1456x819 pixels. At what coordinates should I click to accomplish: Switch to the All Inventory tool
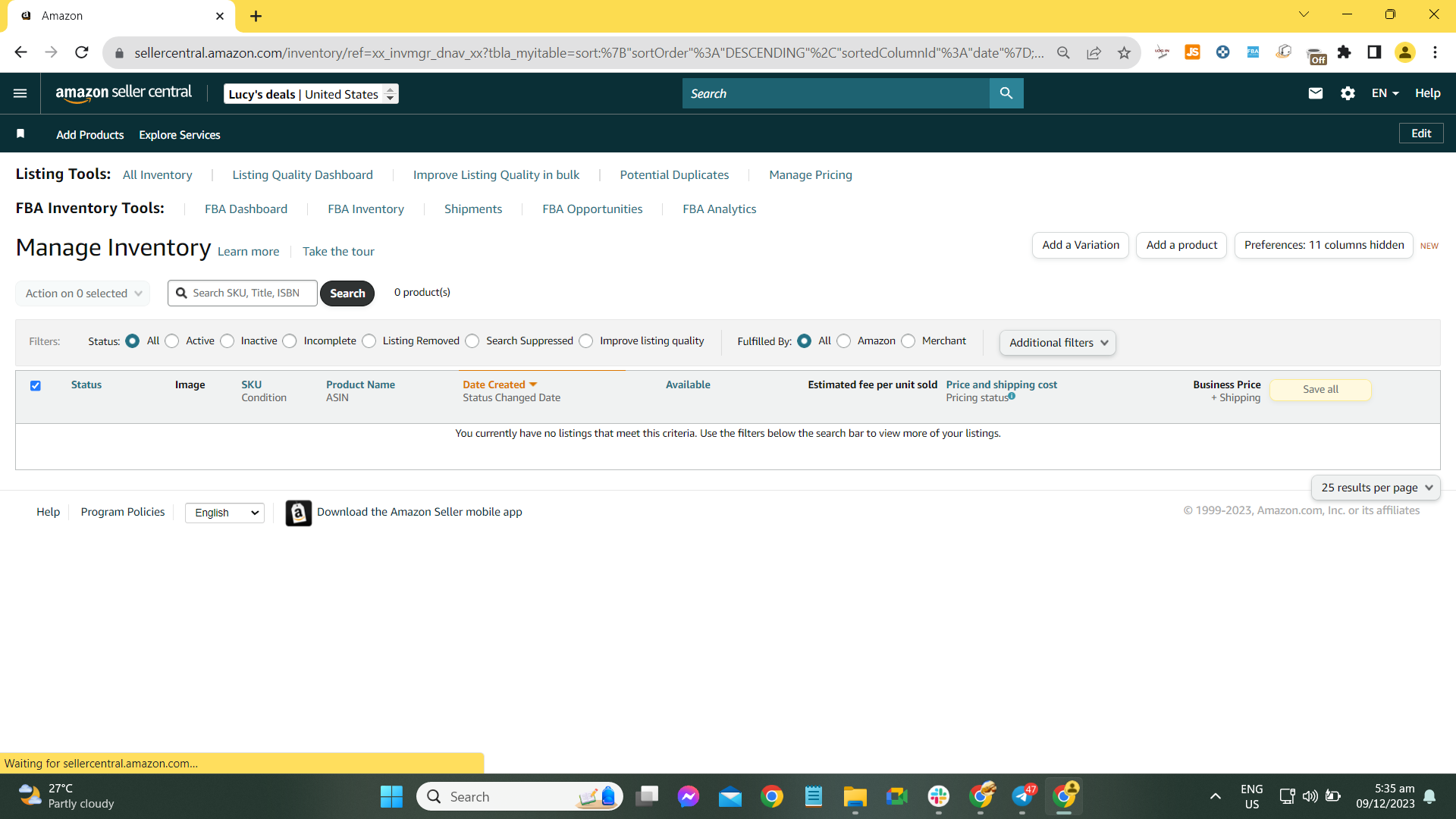pos(158,175)
